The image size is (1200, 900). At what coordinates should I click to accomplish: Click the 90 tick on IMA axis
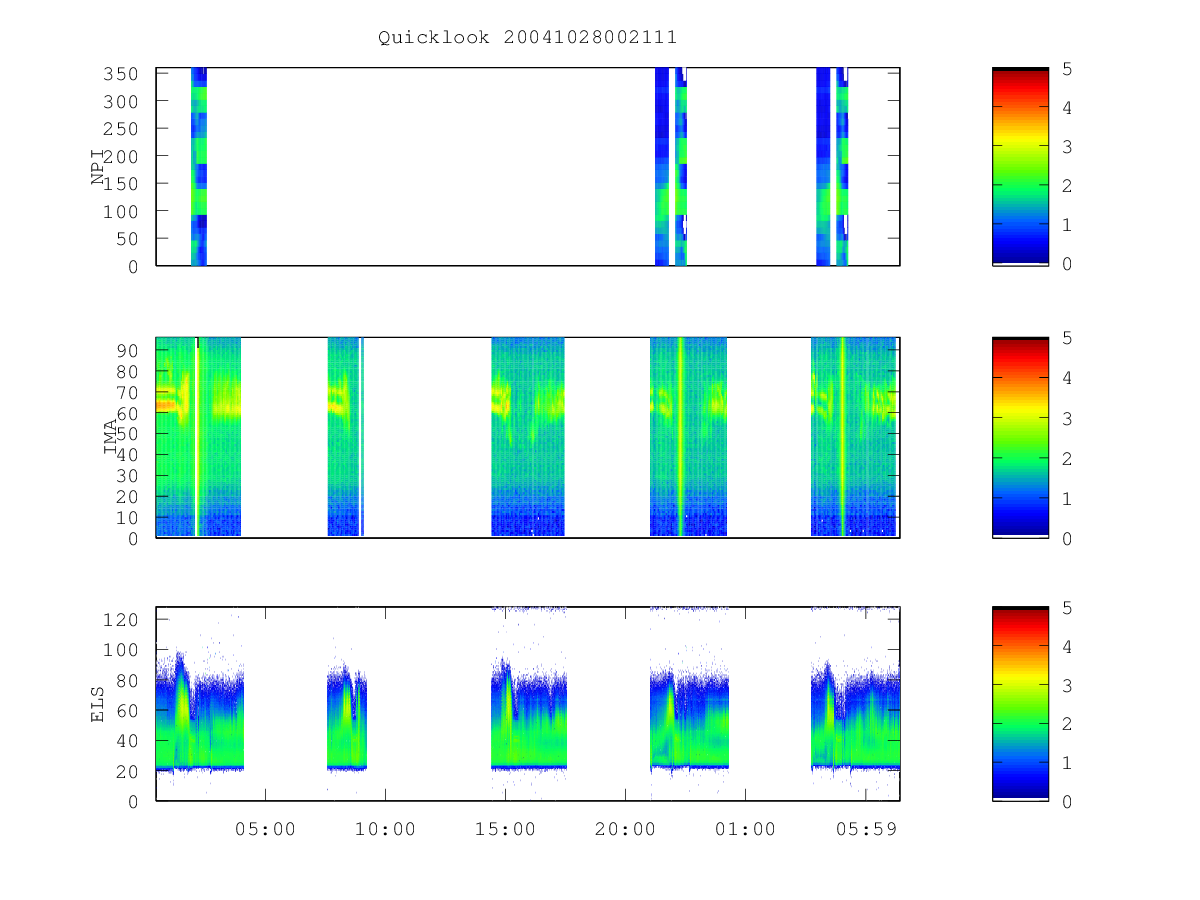127,350
